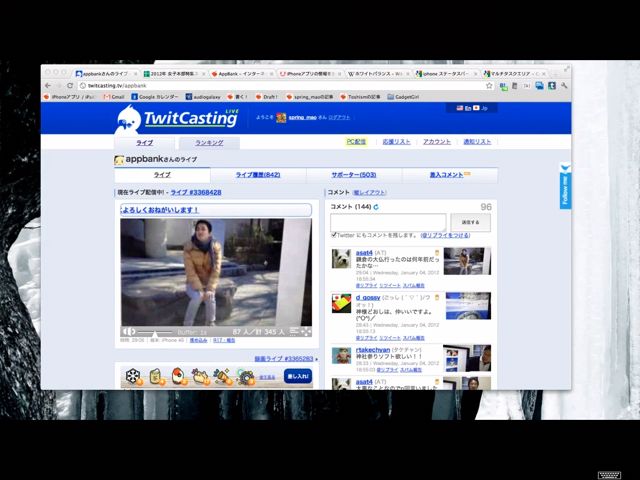Open the ライブ #3368428 link

pos(196,192)
